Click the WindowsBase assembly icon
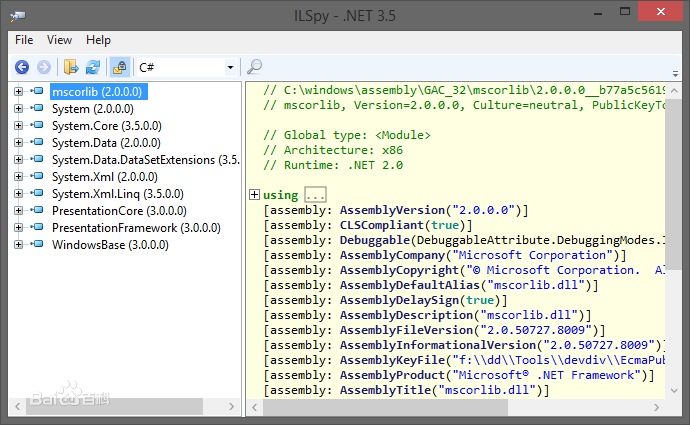Viewport: 690px width, 425px height. pos(37,244)
